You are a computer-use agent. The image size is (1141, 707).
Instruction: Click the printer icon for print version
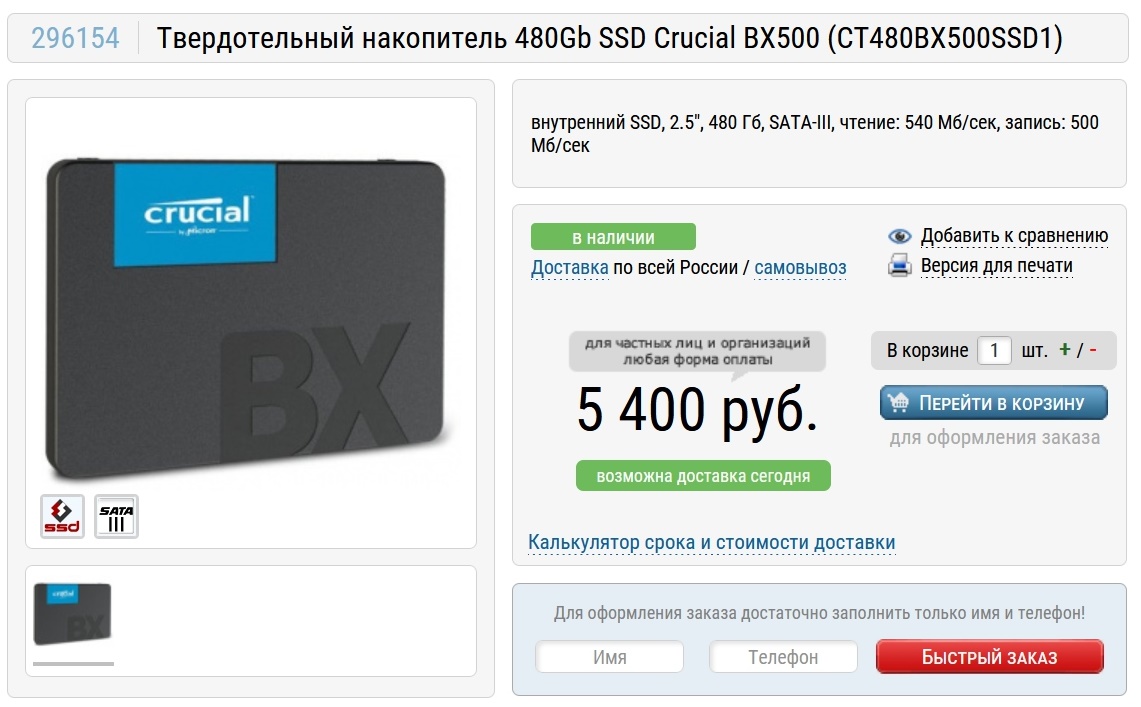[x=900, y=265]
